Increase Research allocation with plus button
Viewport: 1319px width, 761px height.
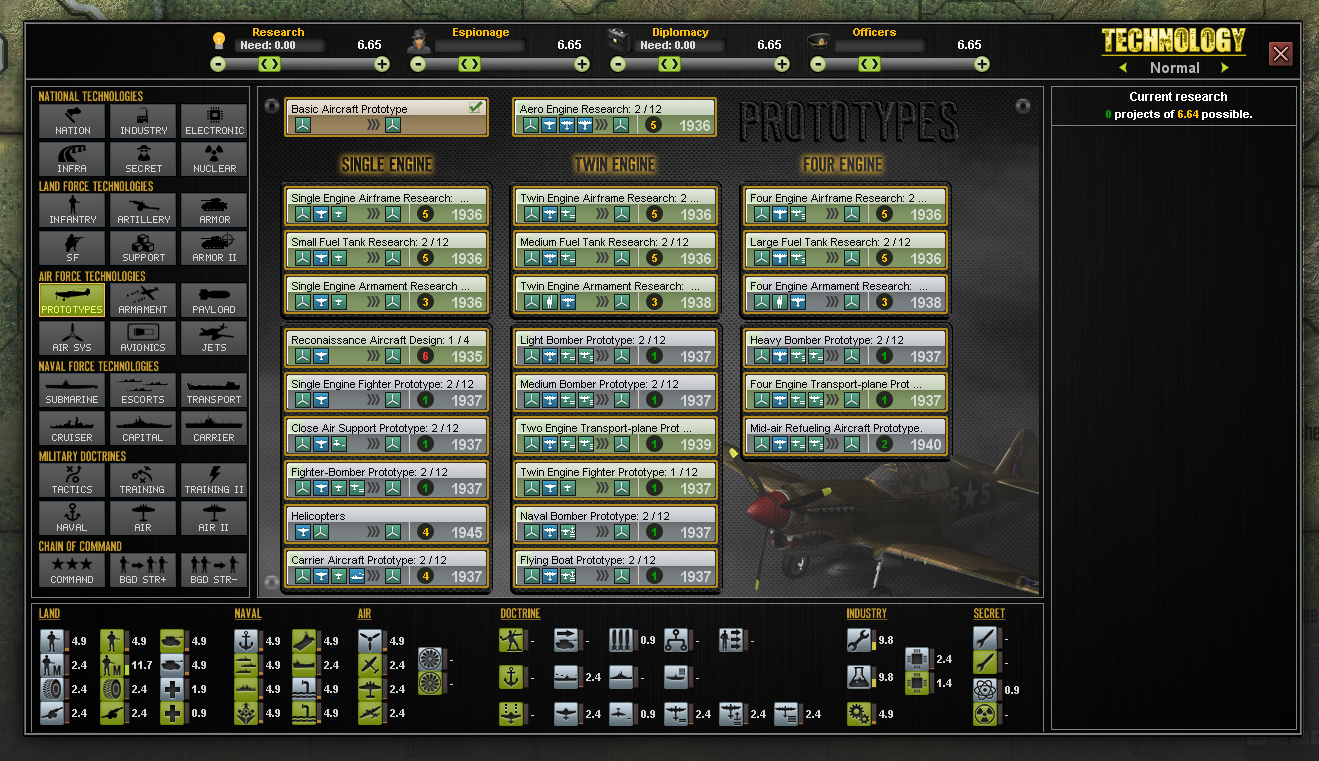point(382,64)
